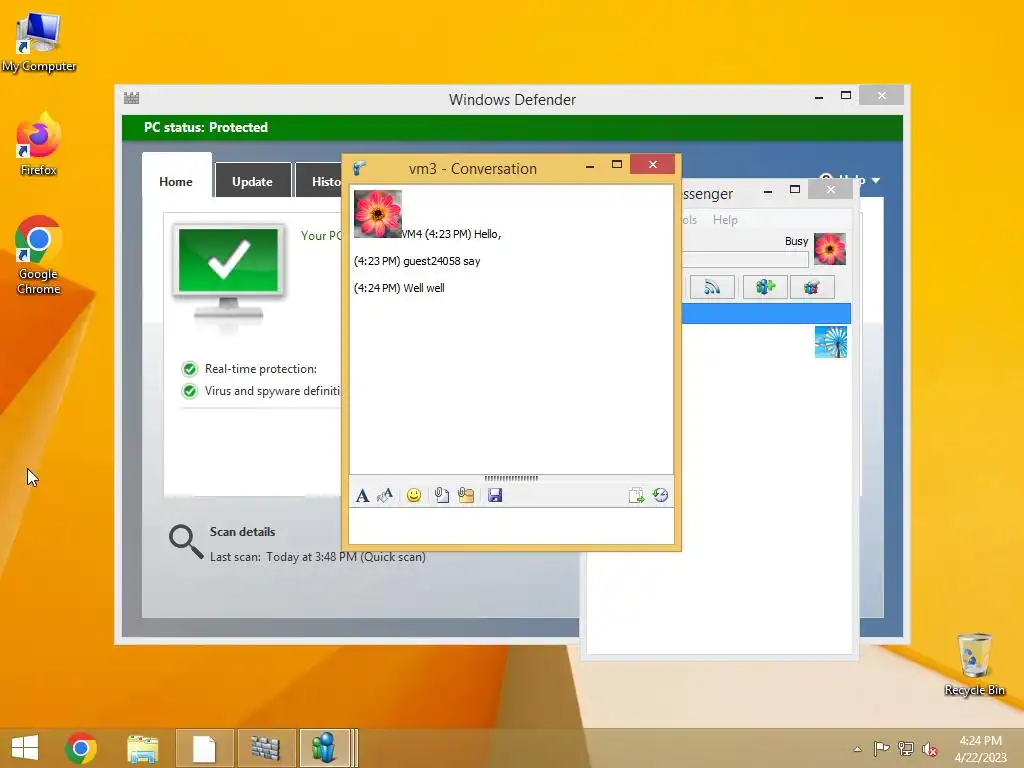Click the 'VM4 (4:23 PM) Hello,' message
The image size is (1024, 768).
coord(451,234)
